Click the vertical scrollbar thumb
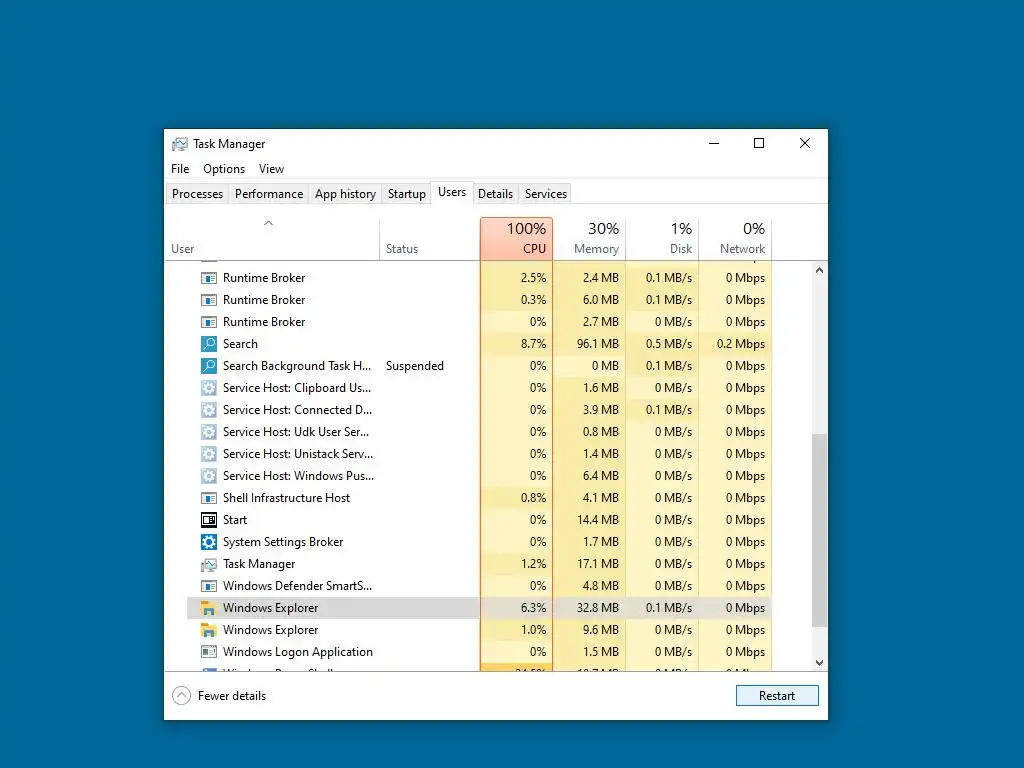This screenshot has width=1024, height=768. coord(819,530)
